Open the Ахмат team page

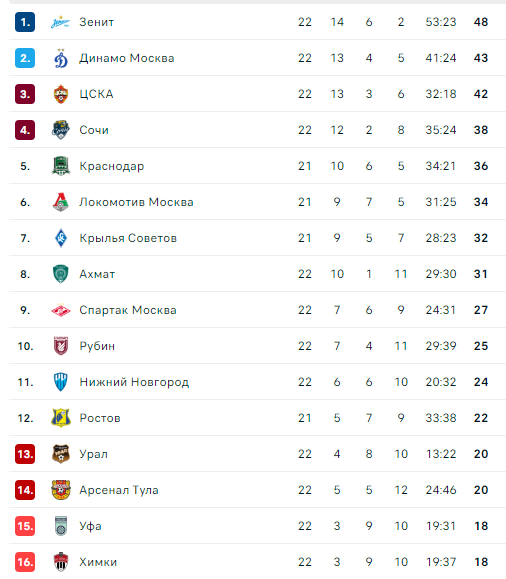pyautogui.click(x=97, y=274)
